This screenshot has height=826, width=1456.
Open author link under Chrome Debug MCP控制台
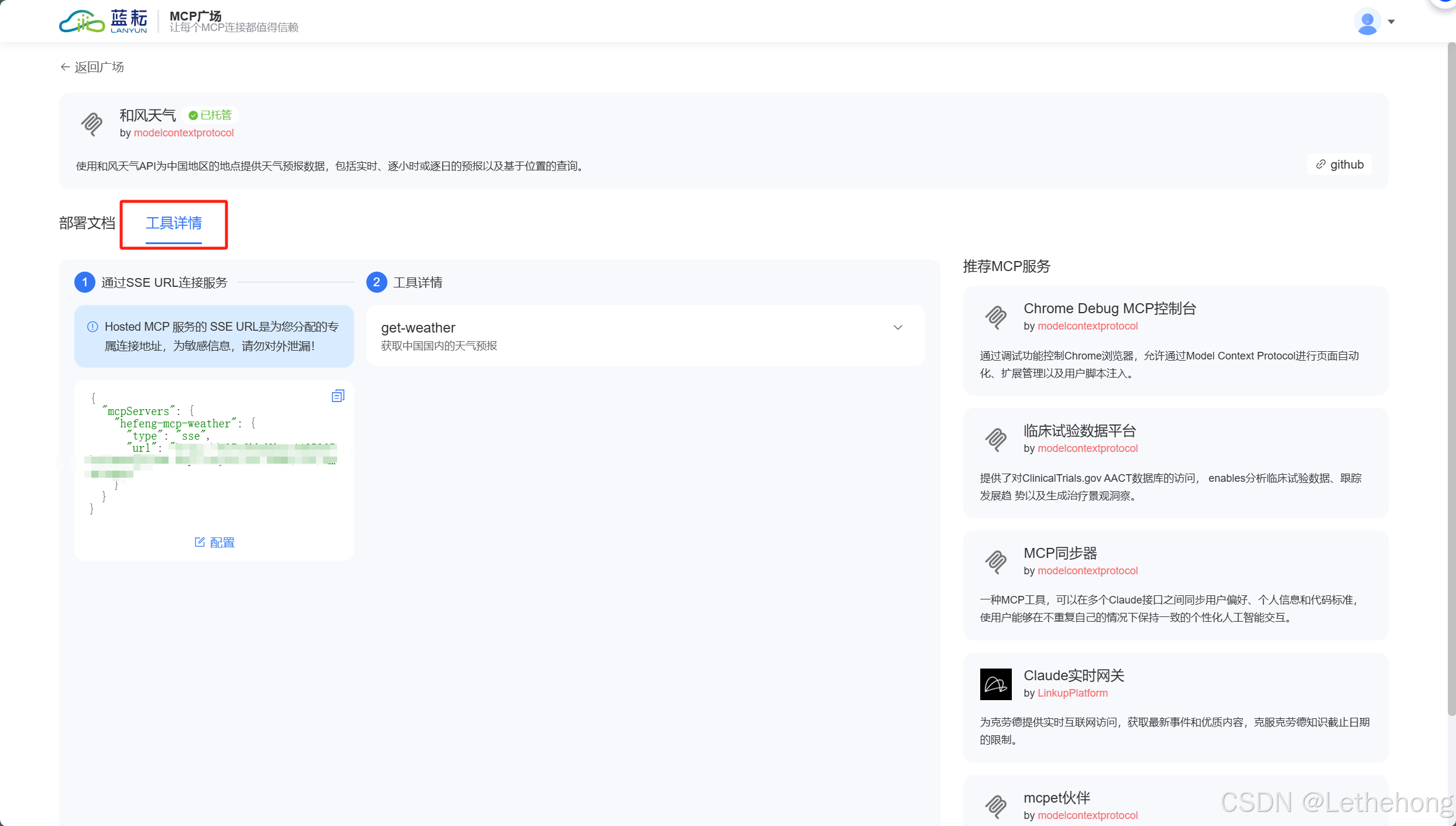point(1087,326)
